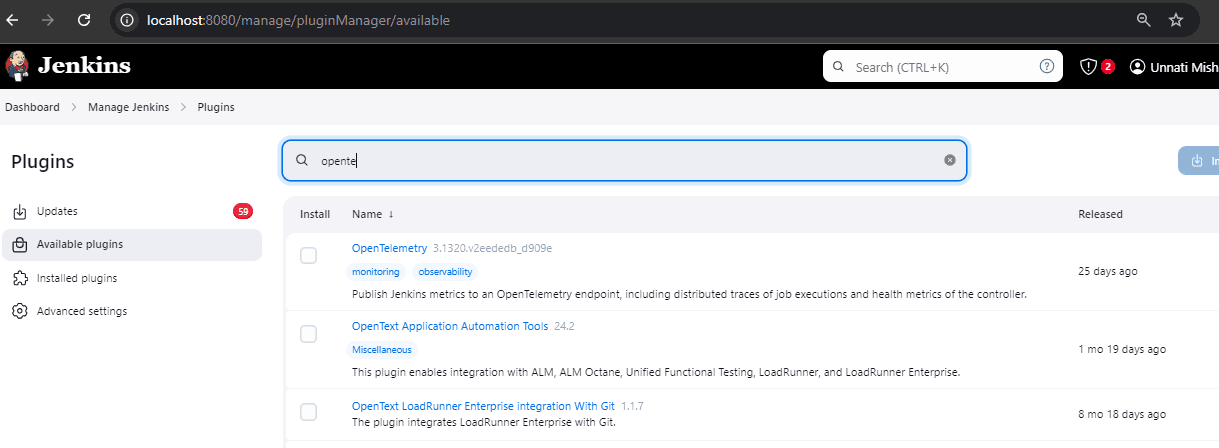
Task: Click the '25 days ago' release date
Action: click(1108, 271)
